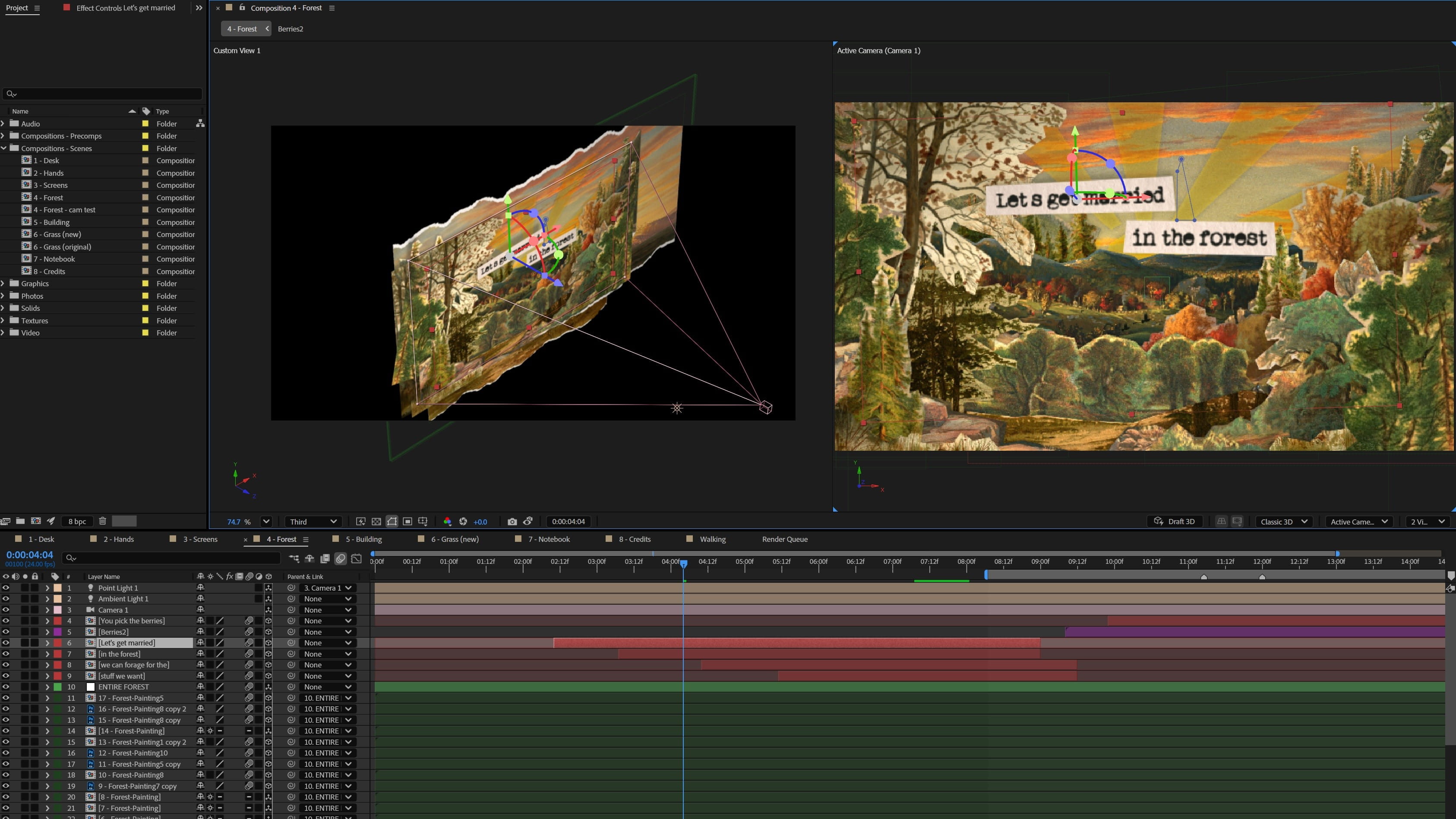The image size is (1456, 819).
Task: Toggle Draft 3D mode
Action: (1175, 522)
